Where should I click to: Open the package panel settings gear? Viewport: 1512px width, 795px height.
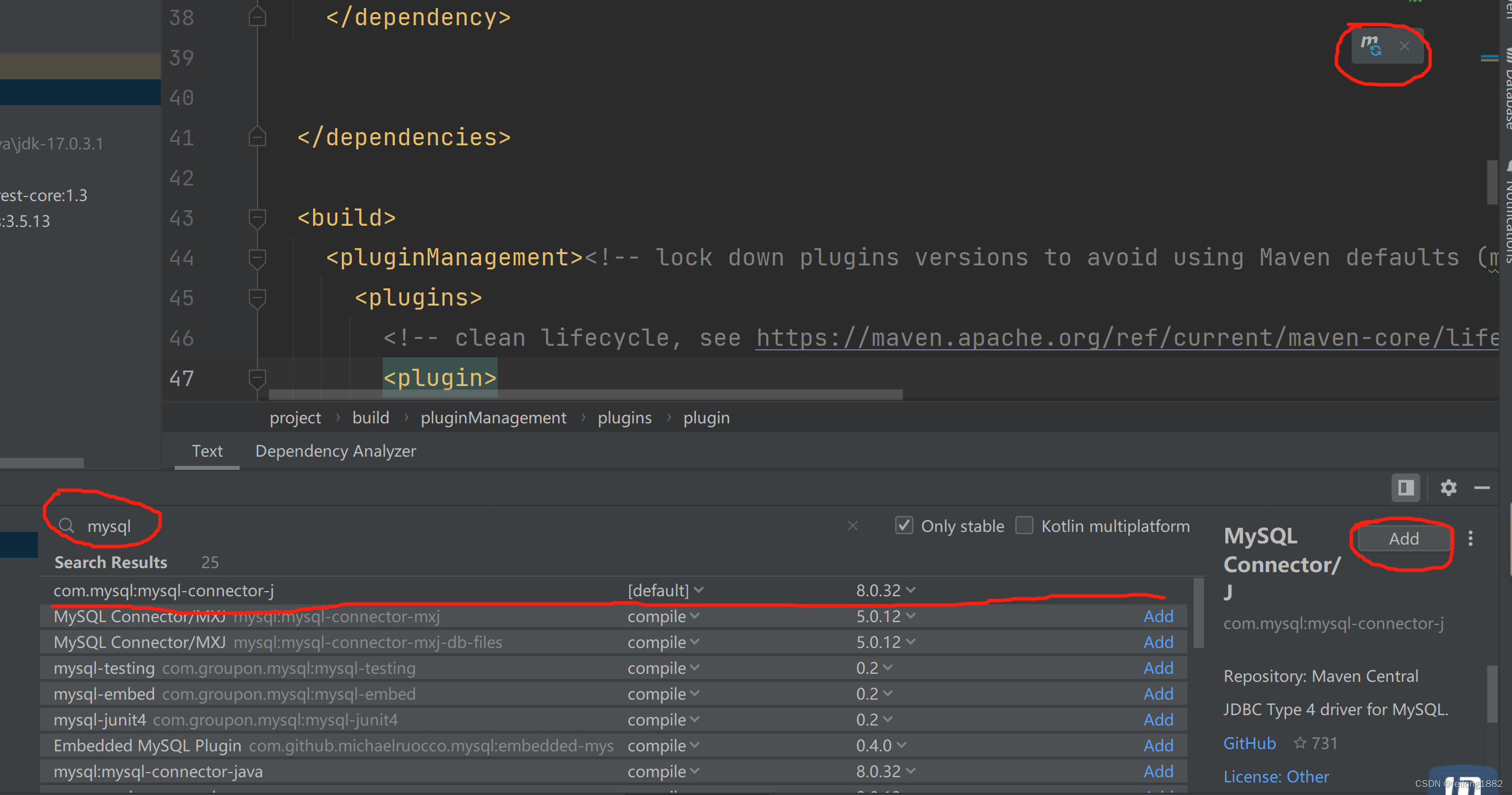click(x=1448, y=488)
